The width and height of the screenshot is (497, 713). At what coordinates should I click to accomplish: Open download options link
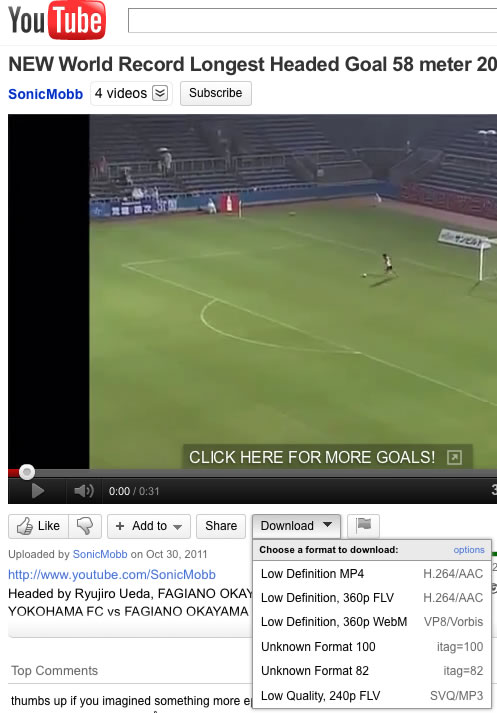pos(469,550)
